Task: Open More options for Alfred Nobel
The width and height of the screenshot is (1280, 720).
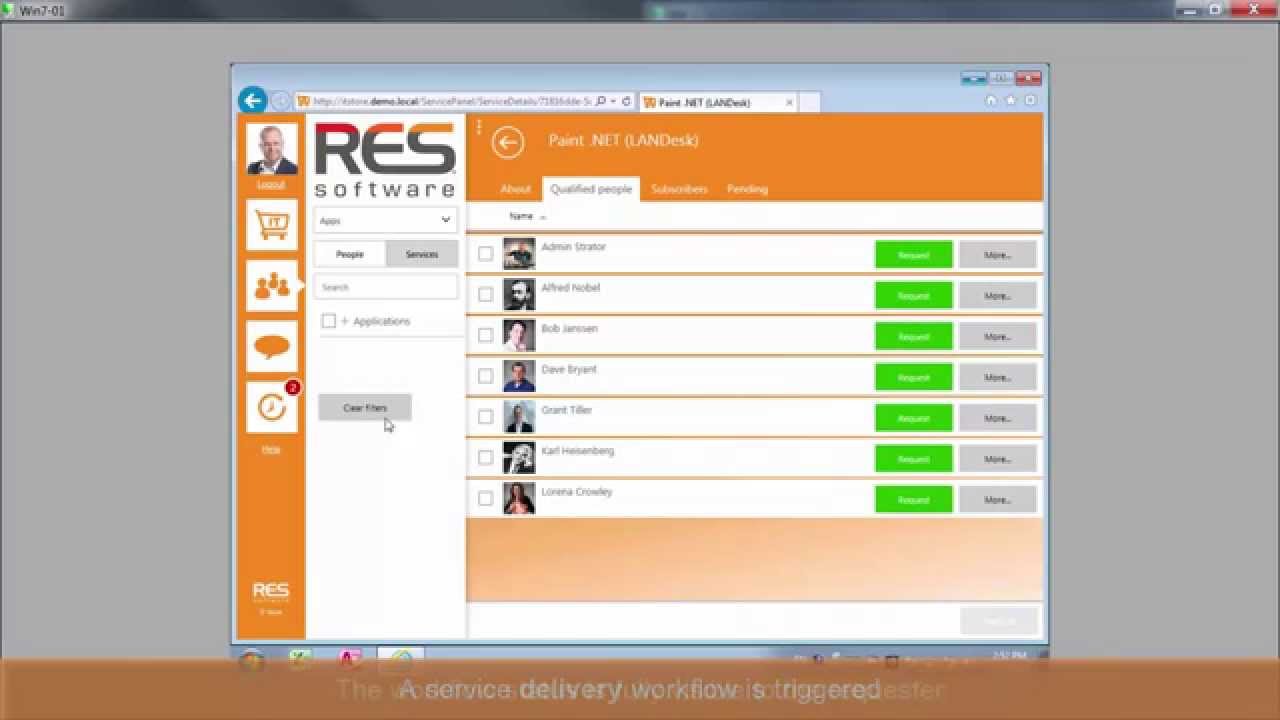Action: (997, 296)
